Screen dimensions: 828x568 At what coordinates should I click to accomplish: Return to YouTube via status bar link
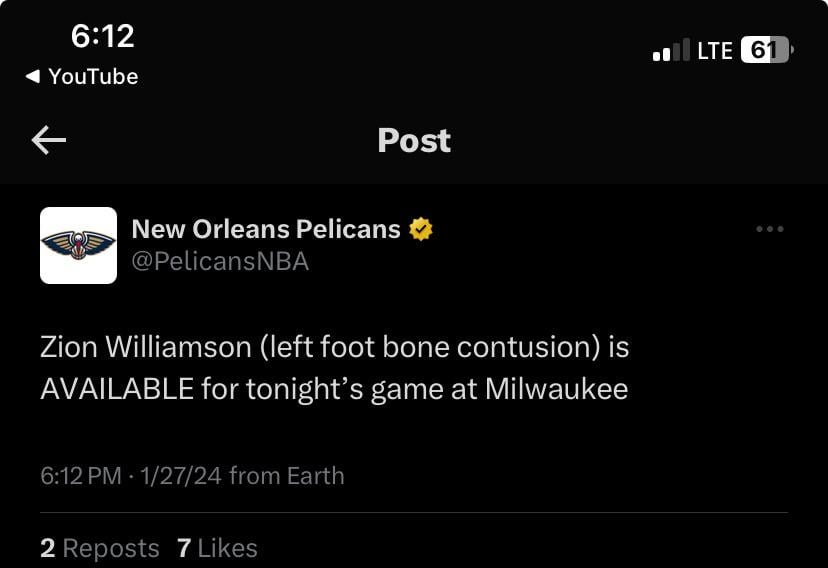[82, 77]
